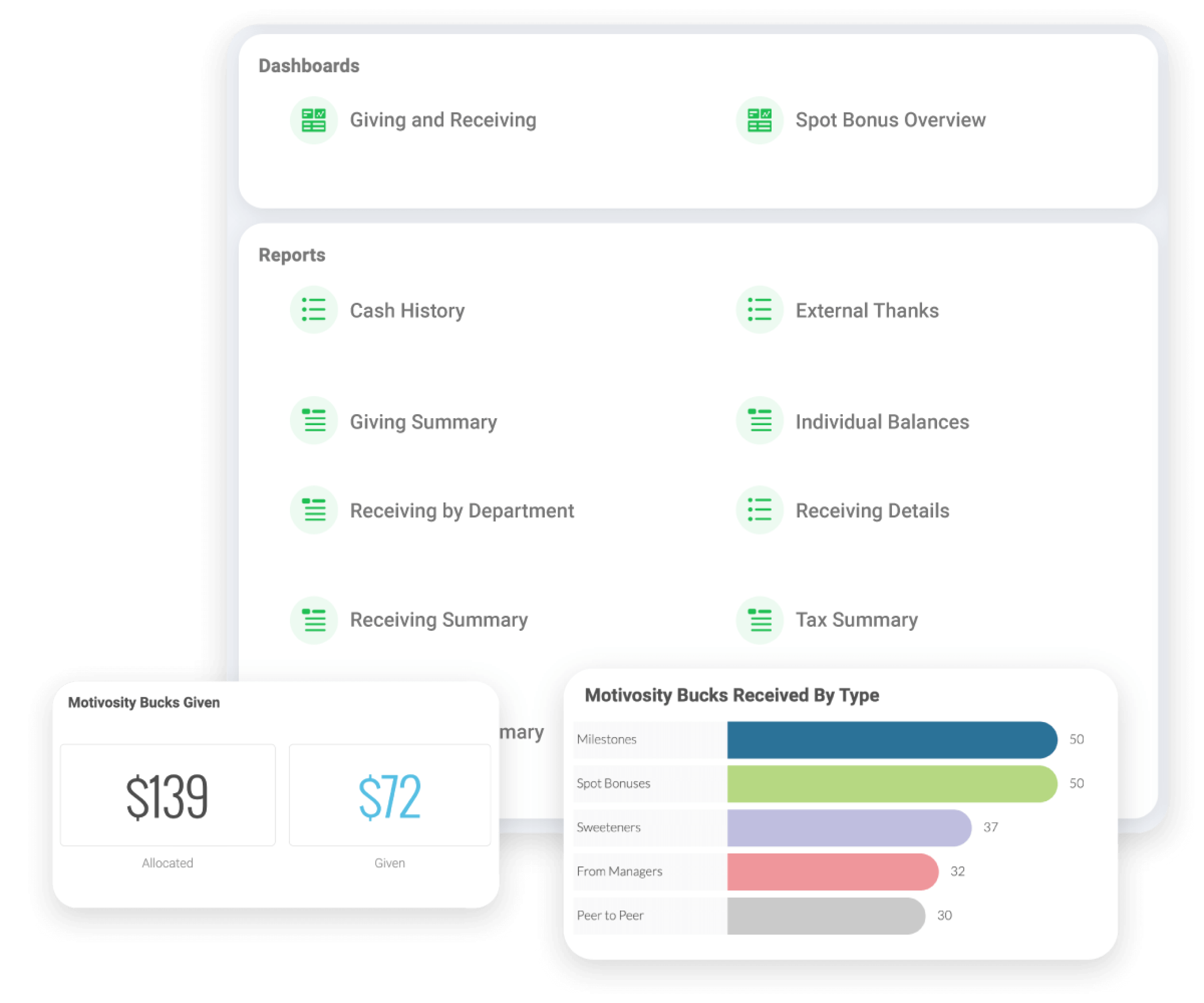
Task: Open the Receiving Summary report
Action: (x=439, y=621)
